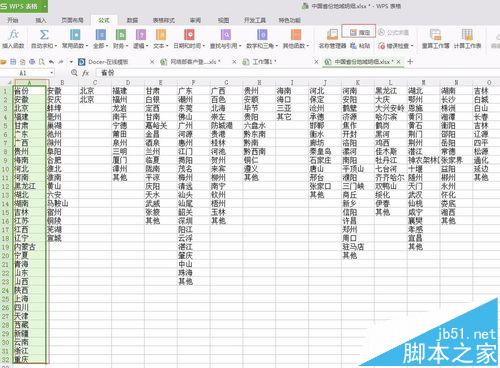Viewport: 500px width, 368px height.
Task: Switch to the 开始 ribbon tab
Action: tap(13, 20)
